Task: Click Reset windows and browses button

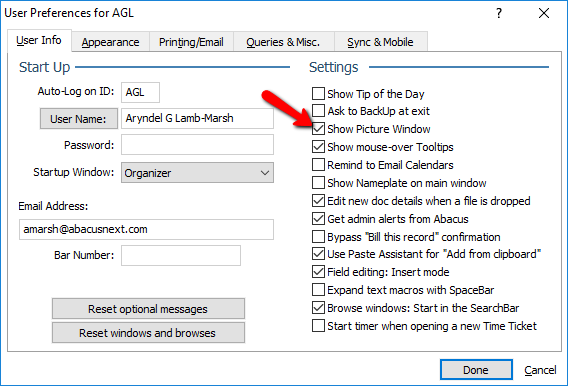Action: click(148, 333)
